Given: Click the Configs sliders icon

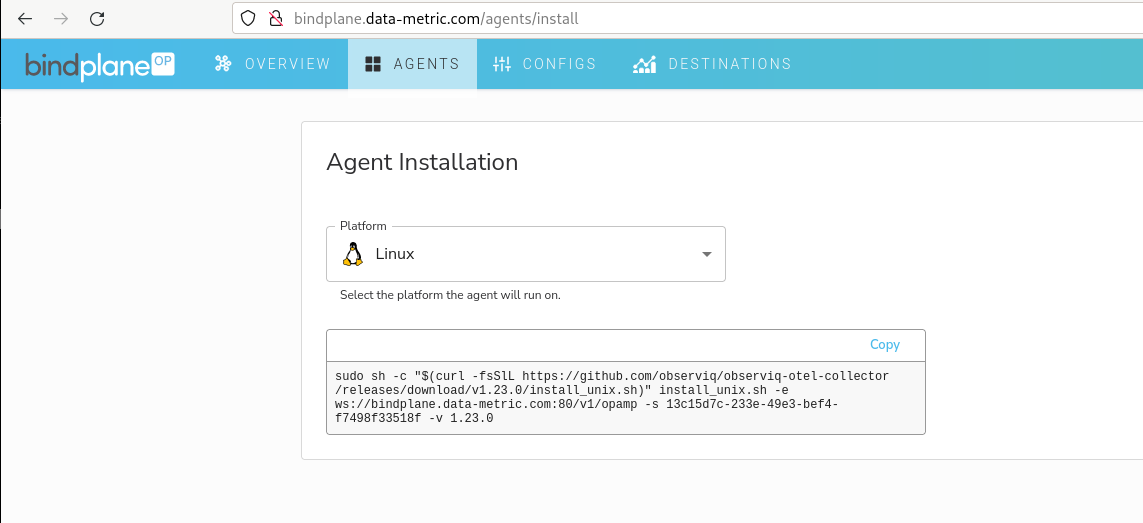Looking at the screenshot, I should click(502, 64).
